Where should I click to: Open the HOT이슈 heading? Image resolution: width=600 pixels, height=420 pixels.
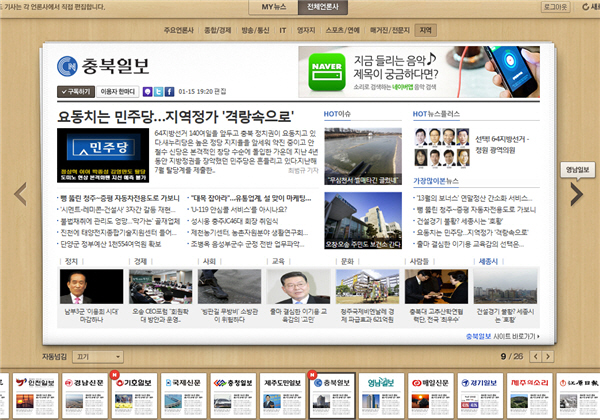coord(337,114)
